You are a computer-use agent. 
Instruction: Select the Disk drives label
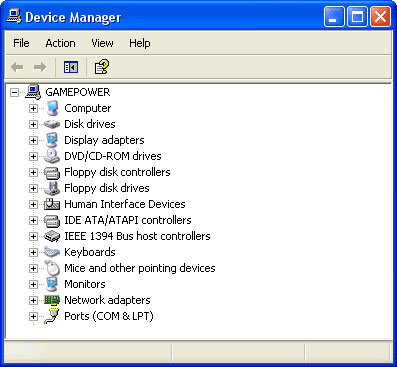[90, 124]
